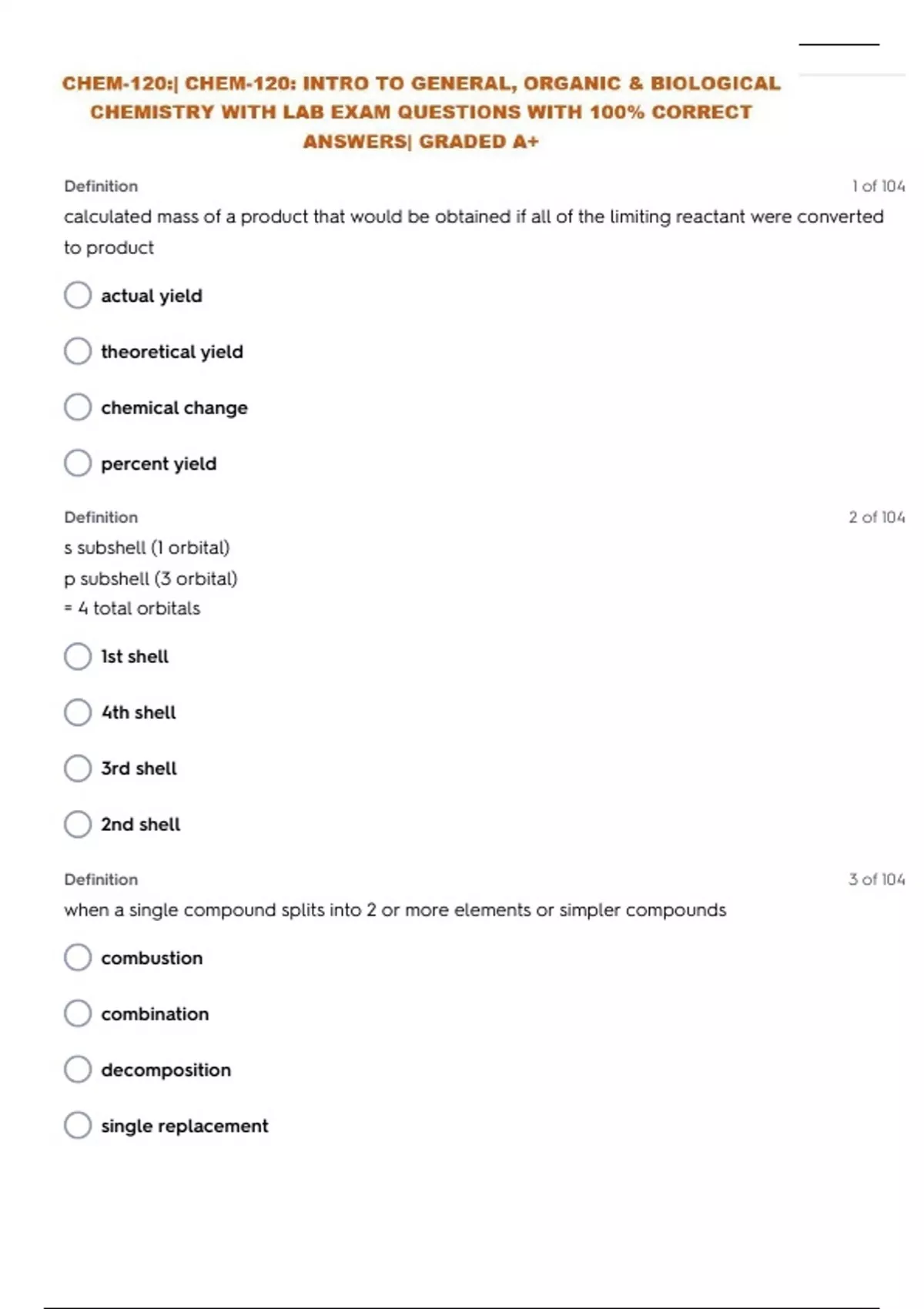Click the '= 4 total orbitals' line
Image resolution: width=924 pixels, height=1309 pixels.
click(132, 608)
